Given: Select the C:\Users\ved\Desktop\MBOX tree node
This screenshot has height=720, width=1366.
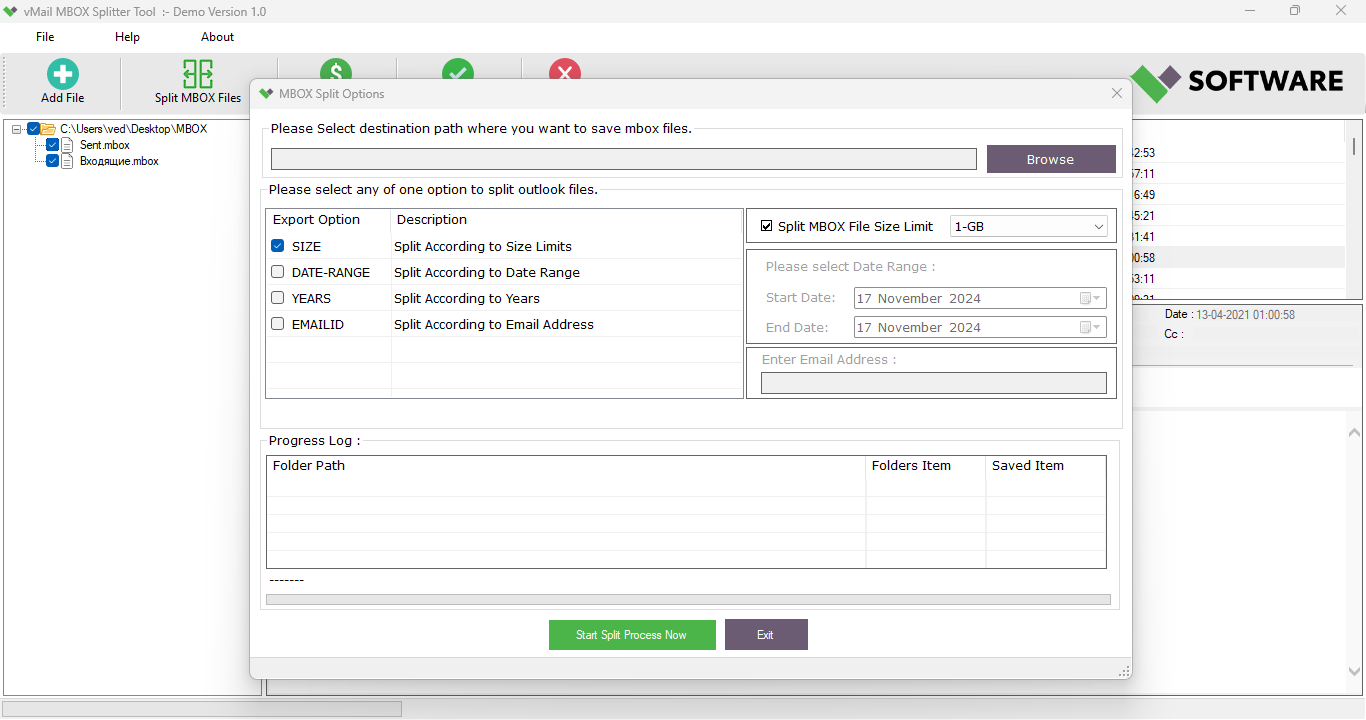Looking at the screenshot, I should click(x=134, y=129).
